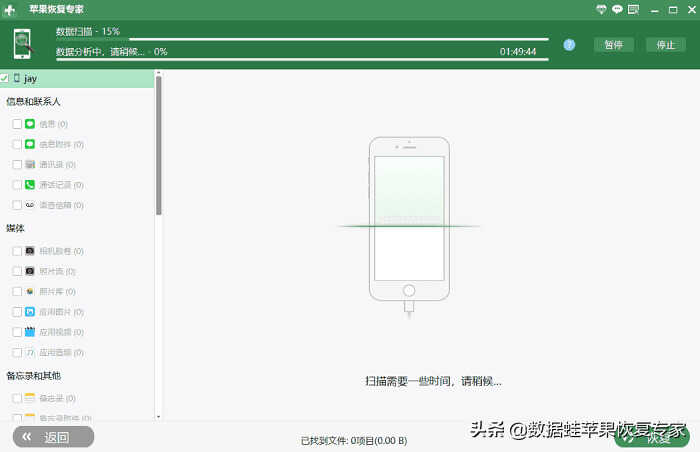Click the 通话记录 phone icon
This screenshot has height=452, width=700.
click(x=30, y=184)
